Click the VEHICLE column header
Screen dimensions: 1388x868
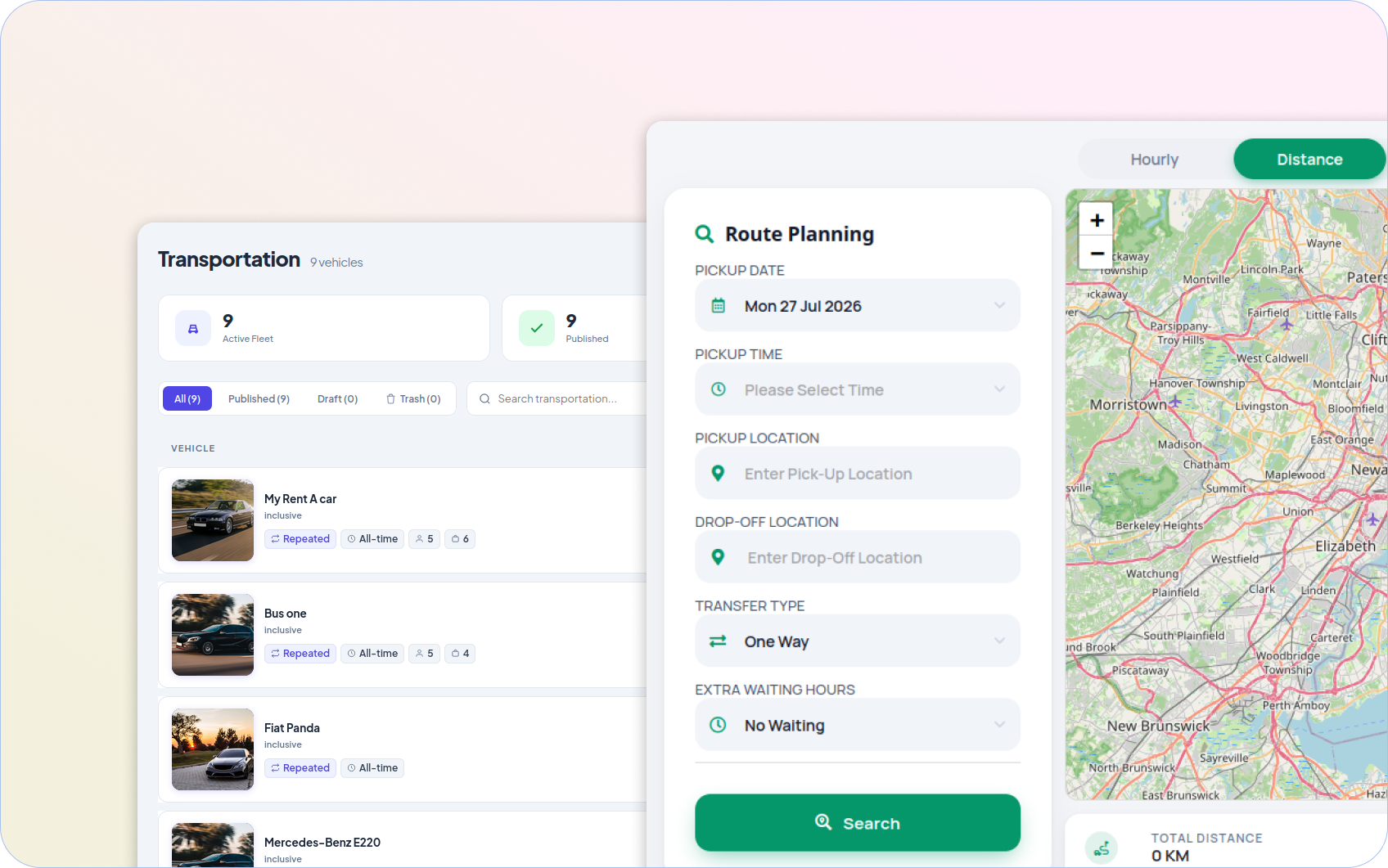coord(193,448)
